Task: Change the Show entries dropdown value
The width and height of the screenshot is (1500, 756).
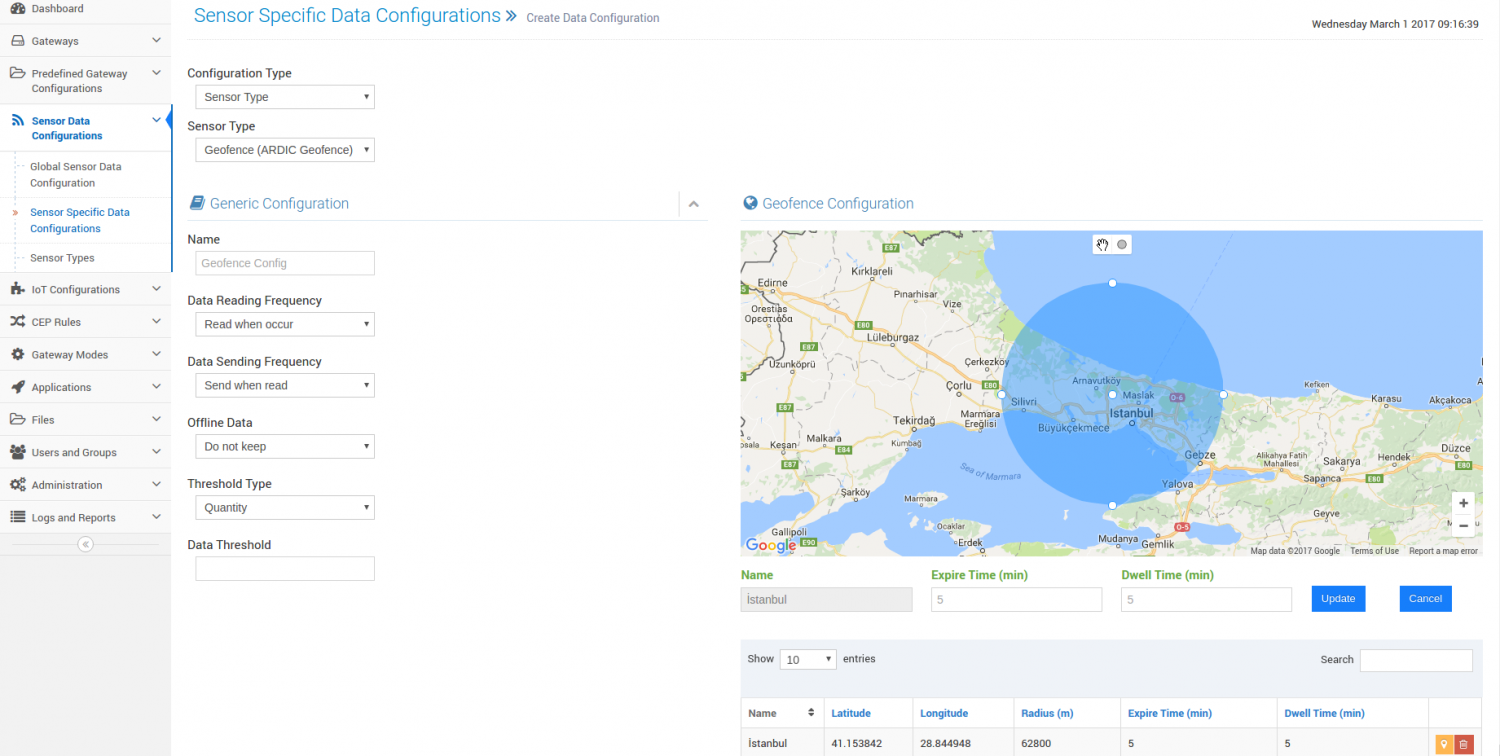Action: (x=807, y=659)
